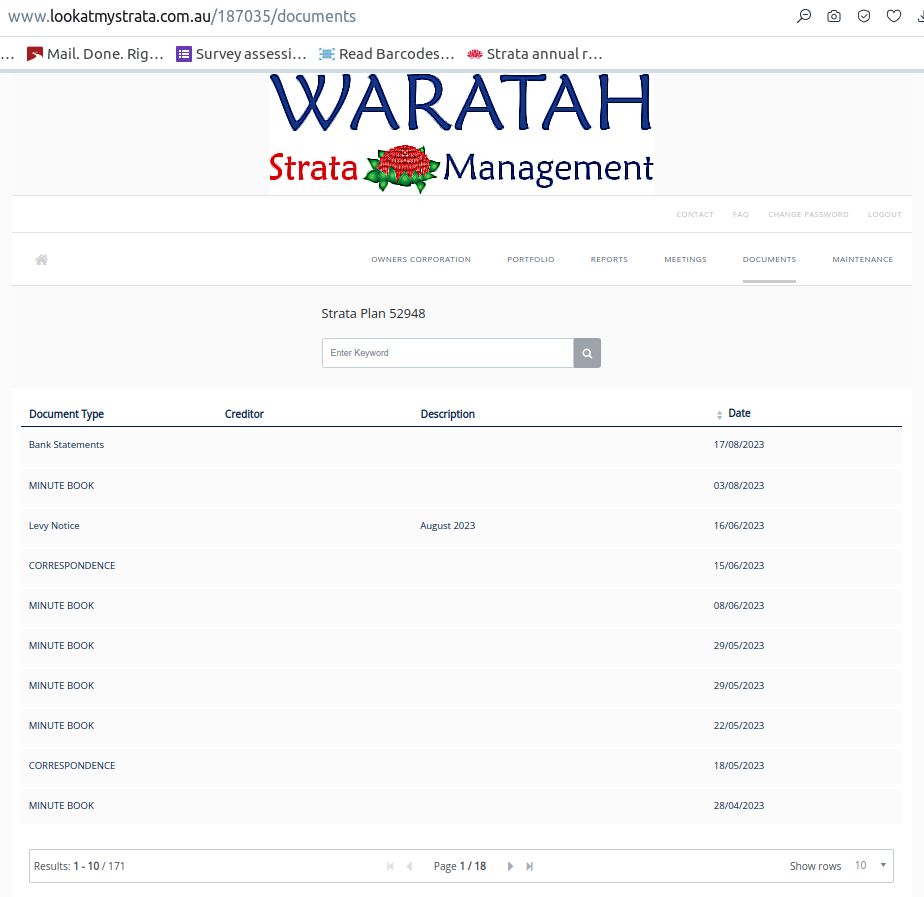Click the 'Page 1 / 18' indicator
924x897 pixels.
(460, 866)
